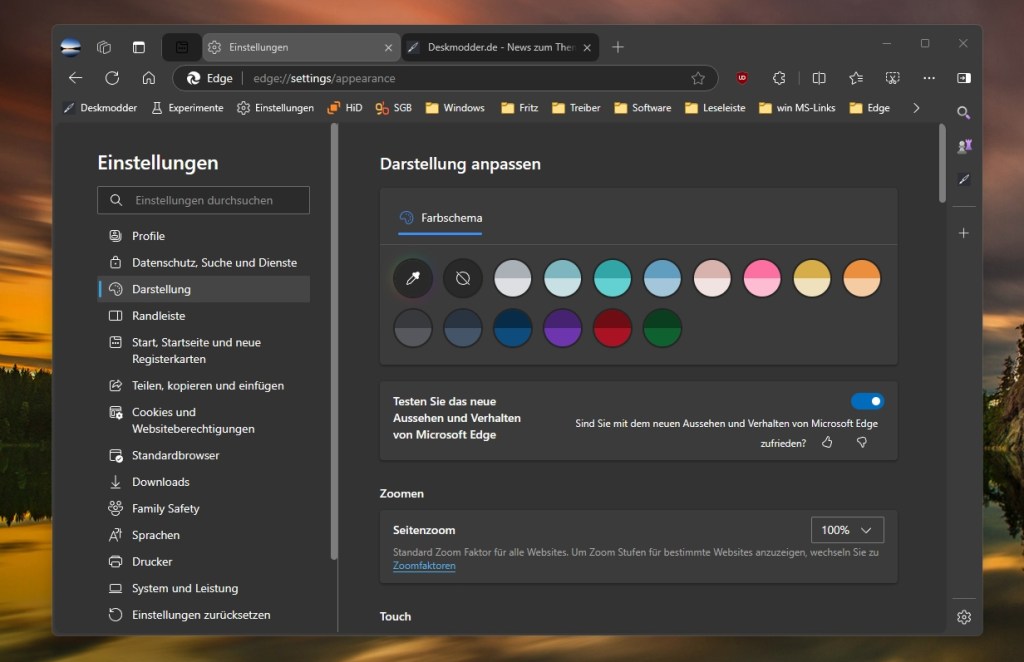Click the uBlock Origin extension icon

[x=741, y=78]
